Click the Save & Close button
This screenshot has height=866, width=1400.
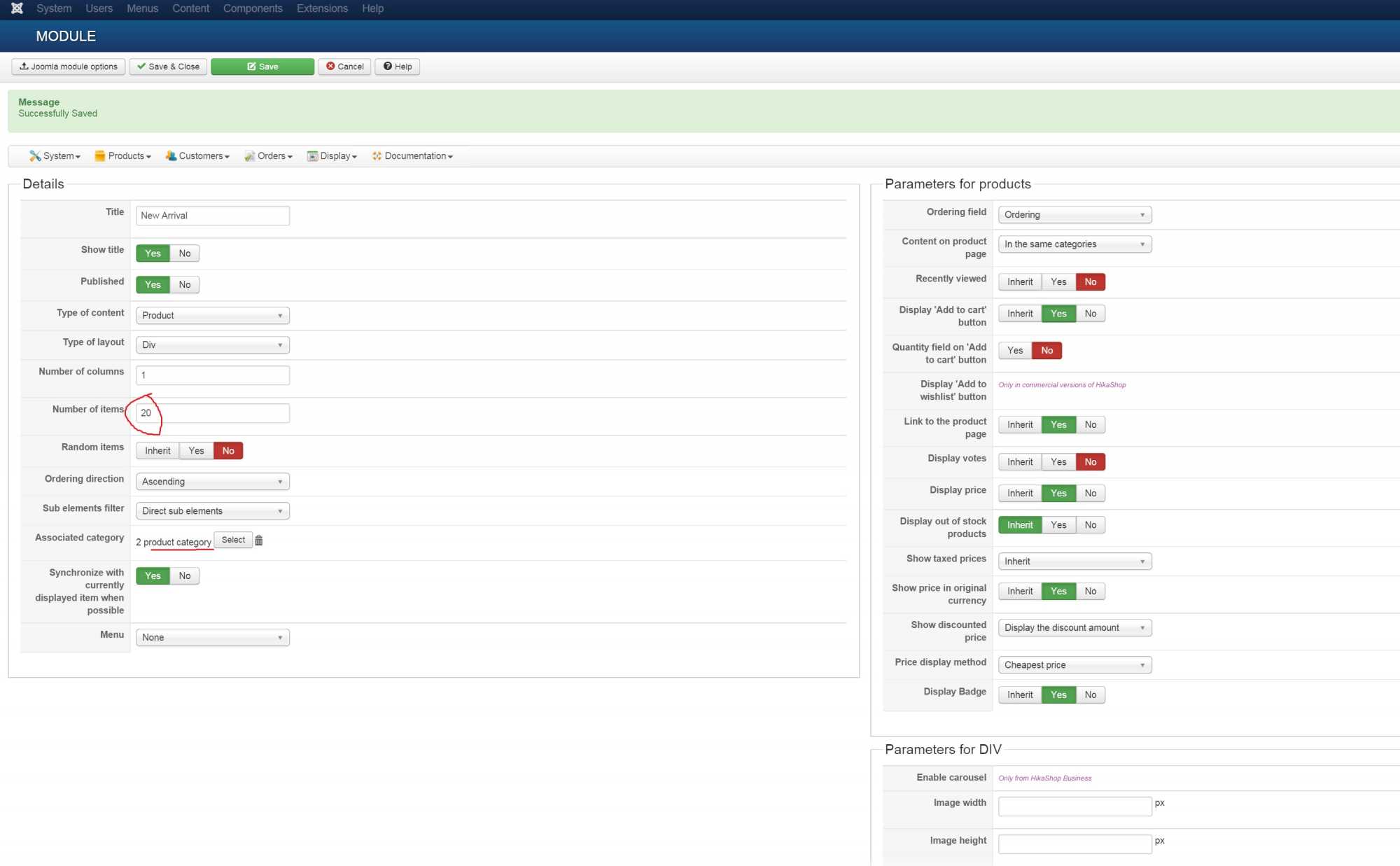pos(168,67)
